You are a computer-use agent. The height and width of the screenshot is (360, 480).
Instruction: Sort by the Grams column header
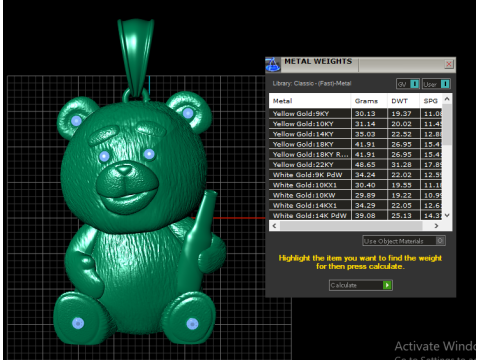369,101
